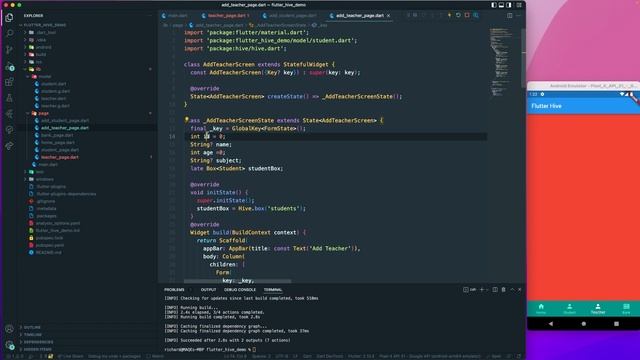Click the kill terminal trash icon
This screenshot has width=640, height=360.
point(503,289)
